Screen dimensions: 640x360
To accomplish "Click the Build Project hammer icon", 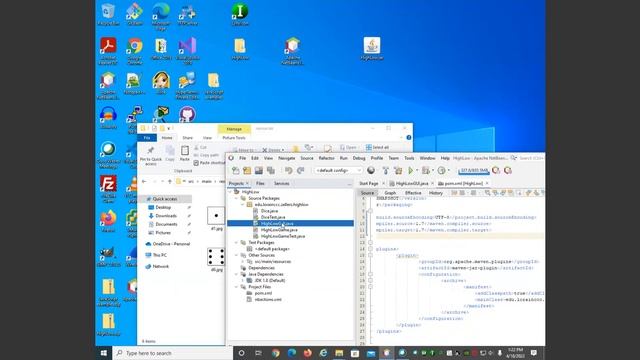I will pos(385,171).
